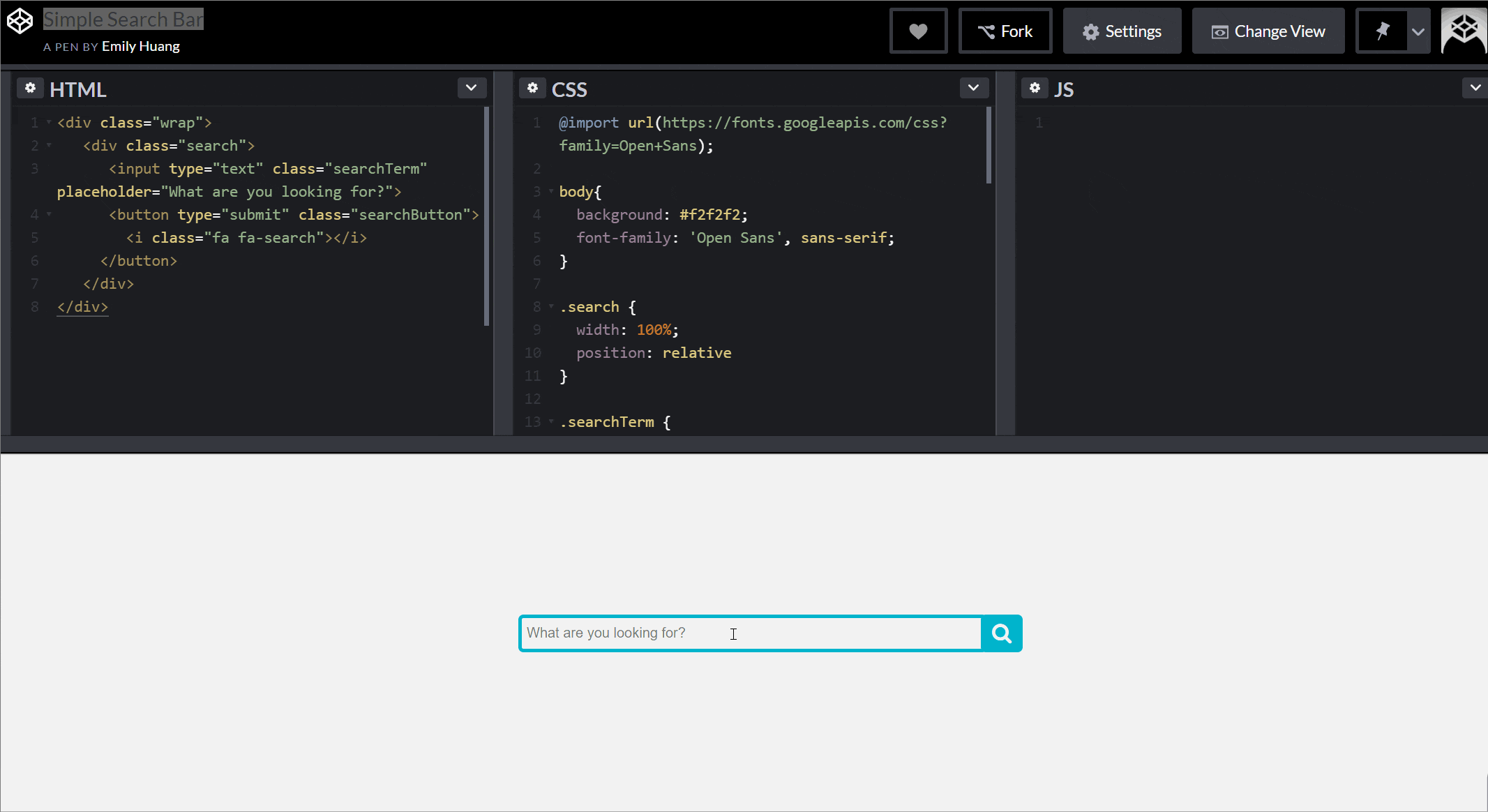The image size is (1488, 812).
Task: Click the CSS panel header label
Action: pyautogui.click(x=569, y=89)
